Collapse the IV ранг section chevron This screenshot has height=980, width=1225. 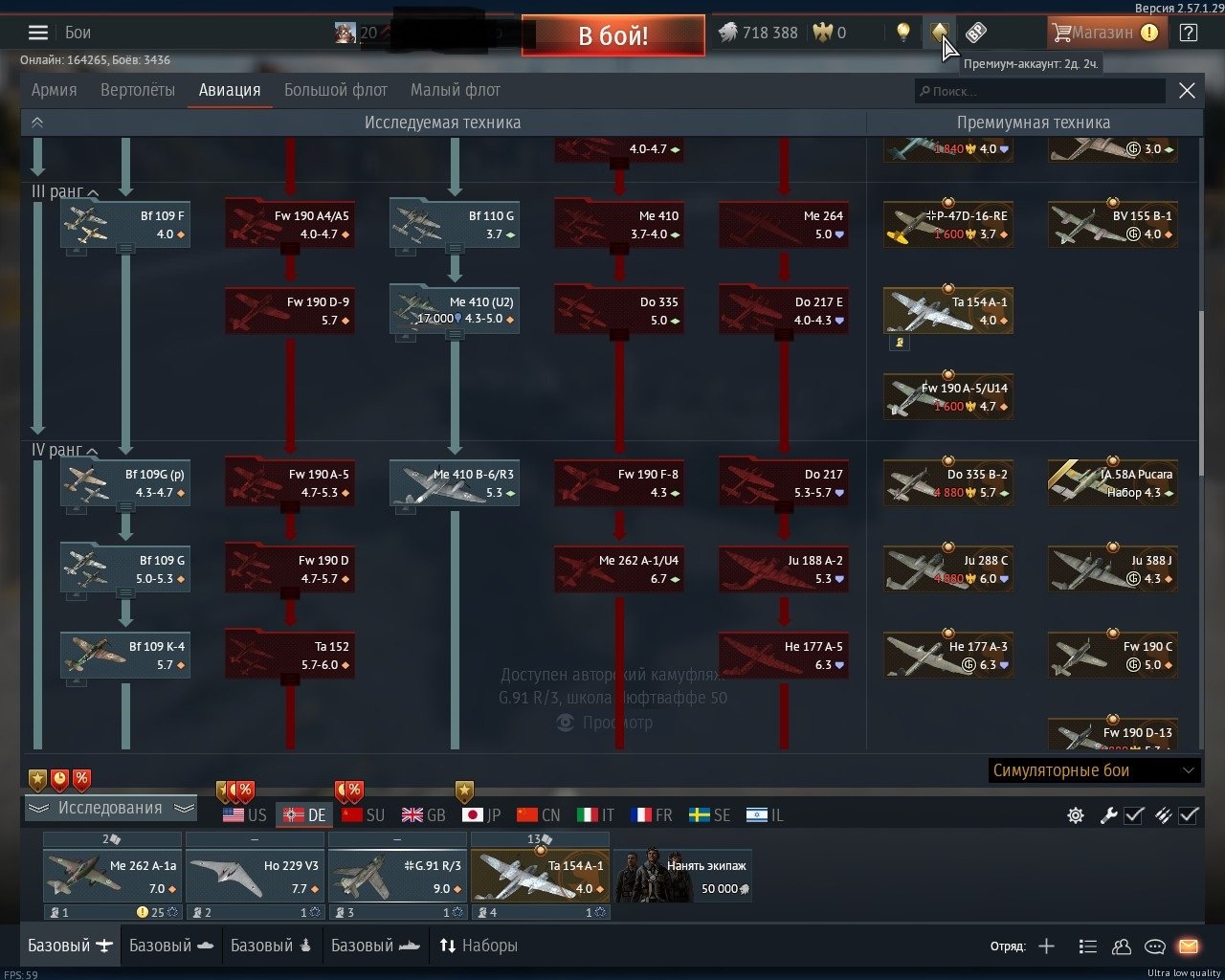[x=93, y=451]
